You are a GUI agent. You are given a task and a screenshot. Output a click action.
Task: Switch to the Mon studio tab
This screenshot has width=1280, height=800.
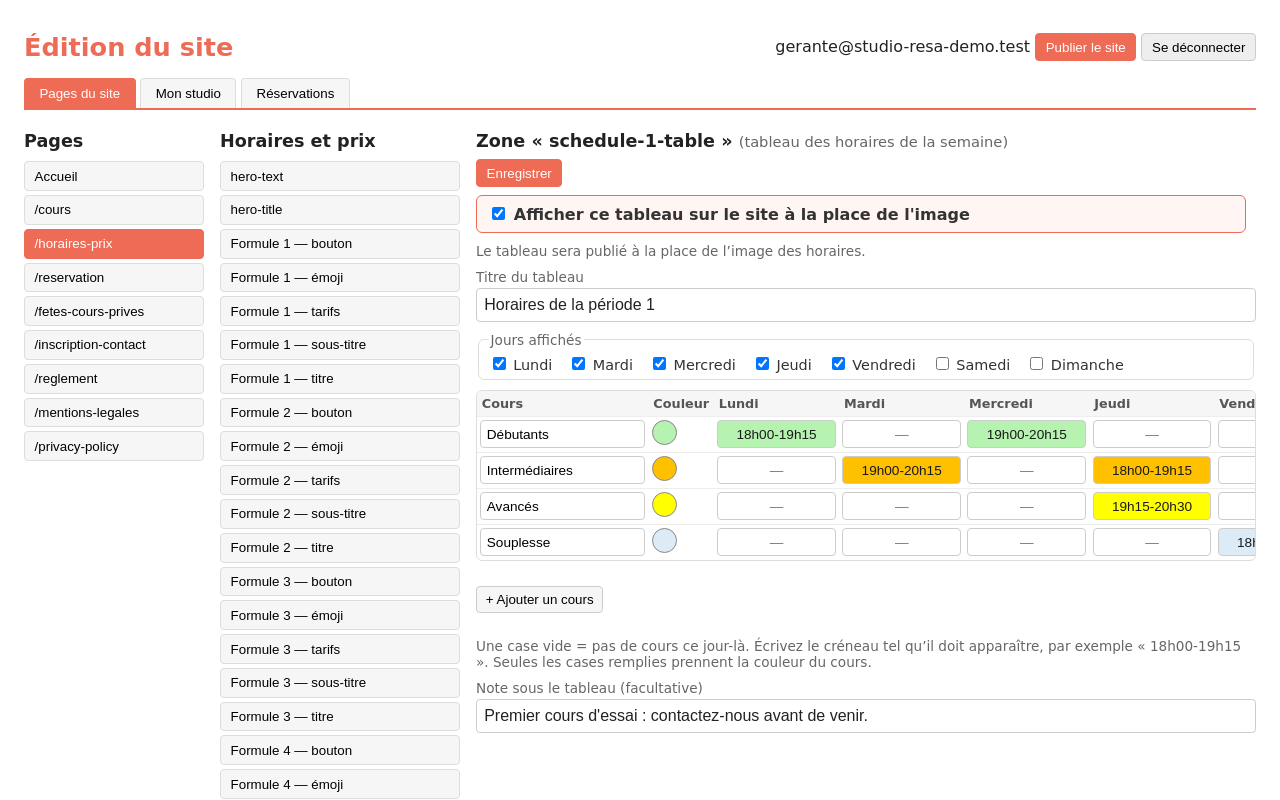click(x=188, y=93)
